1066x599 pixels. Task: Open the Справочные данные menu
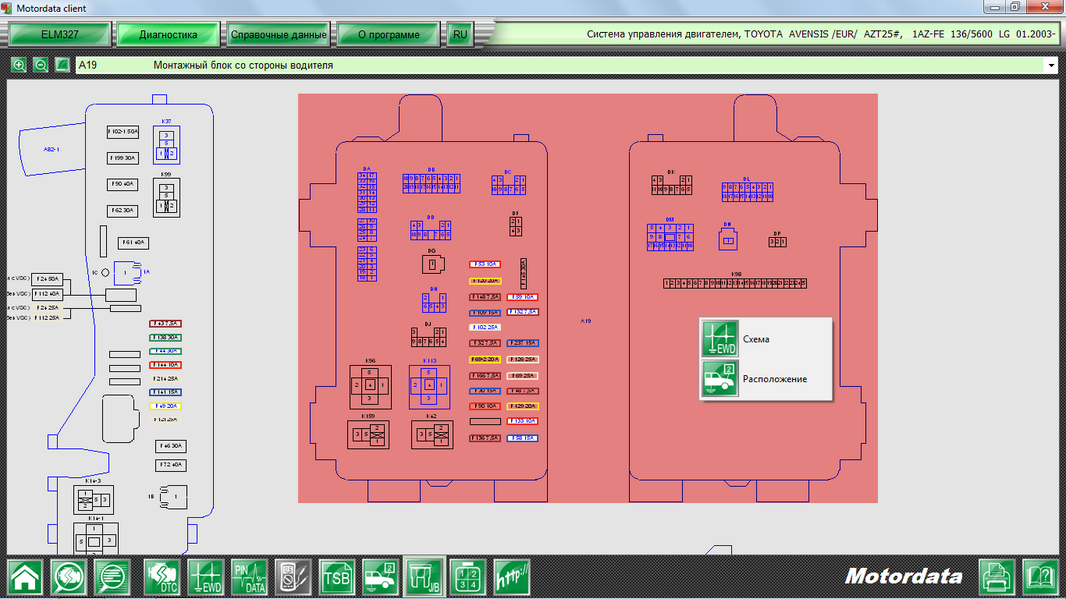[278, 35]
